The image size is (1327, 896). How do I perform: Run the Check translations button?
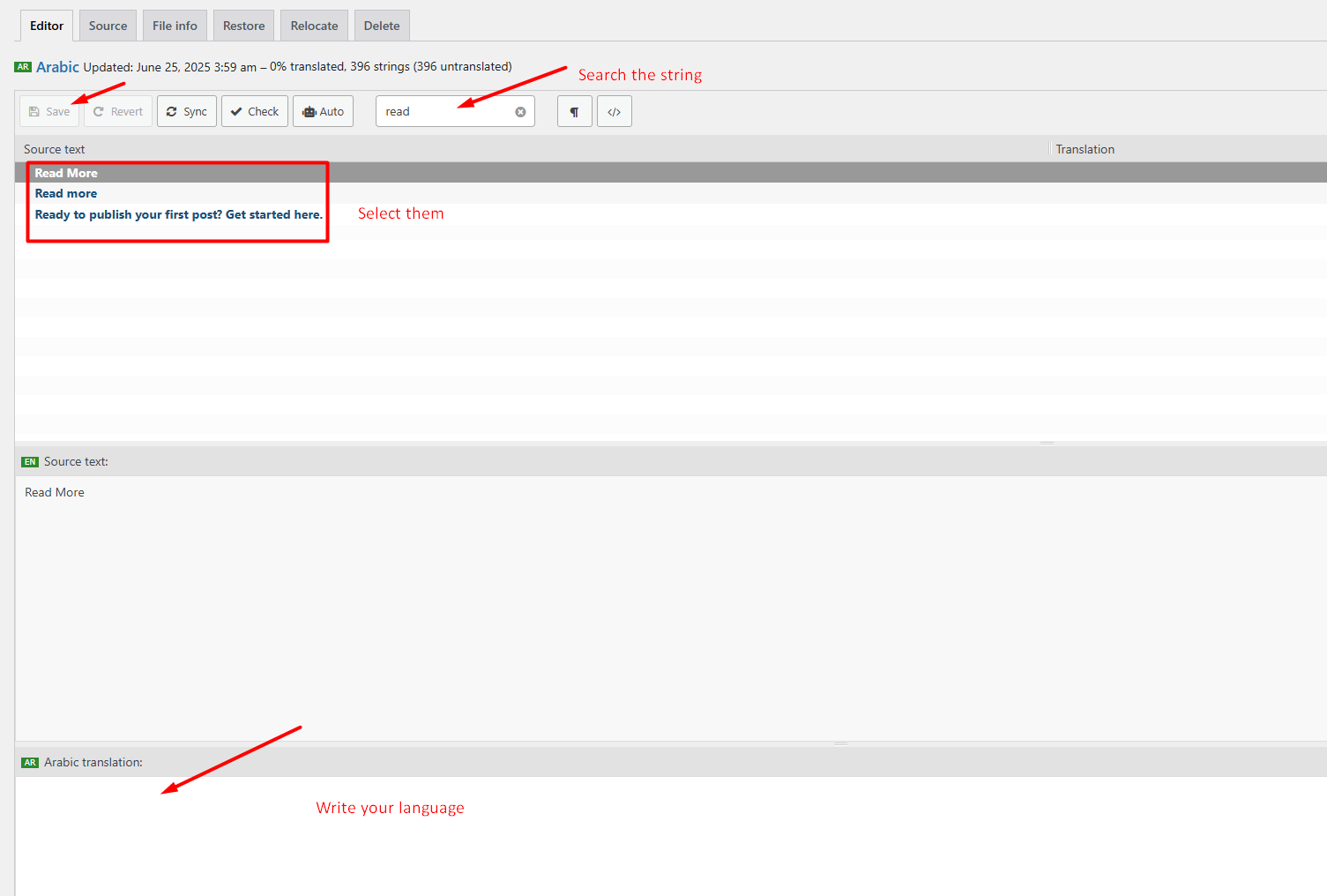click(x=255, y=112)
